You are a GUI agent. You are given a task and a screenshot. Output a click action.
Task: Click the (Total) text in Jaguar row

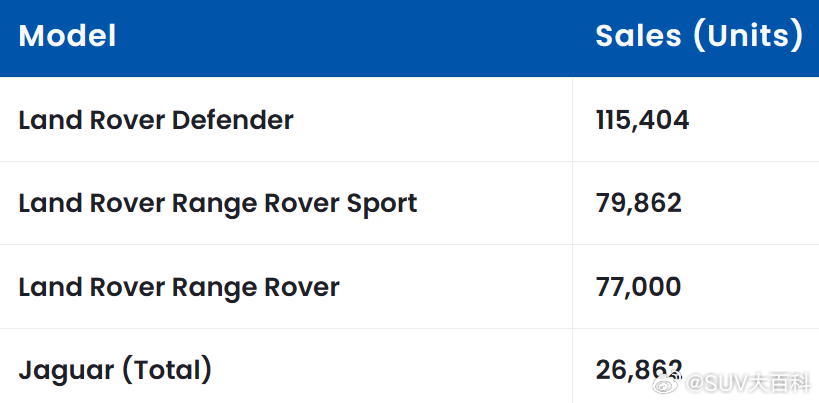coord(167,370)
